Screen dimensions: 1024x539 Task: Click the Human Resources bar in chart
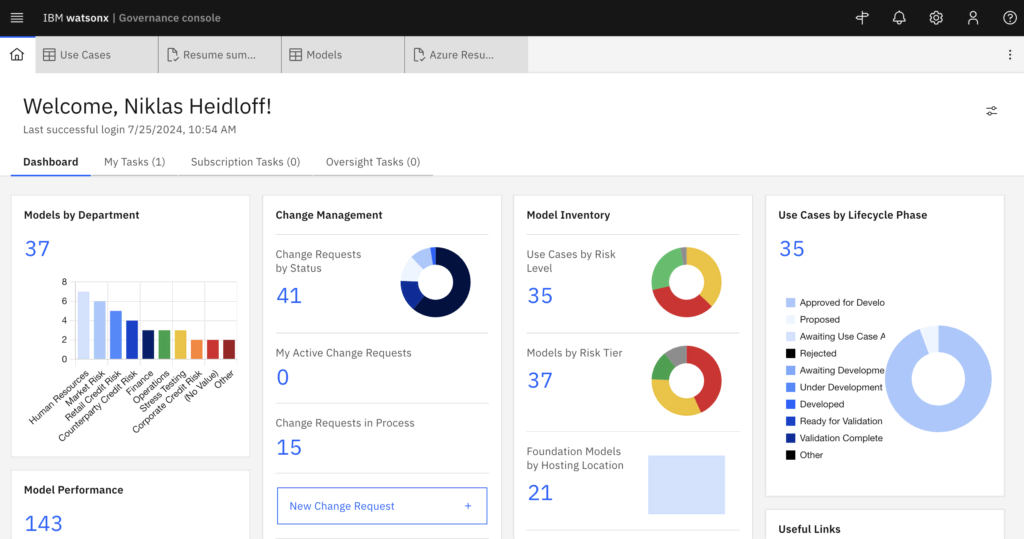coord(84,325)
